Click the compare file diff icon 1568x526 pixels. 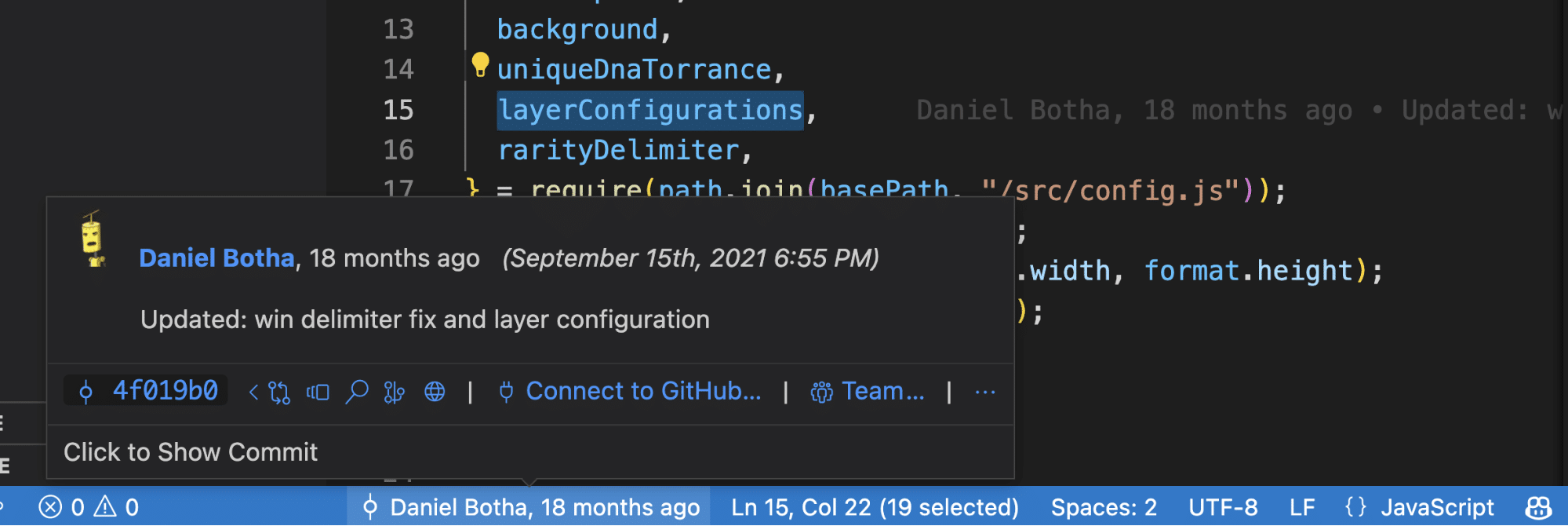point(318,392)
